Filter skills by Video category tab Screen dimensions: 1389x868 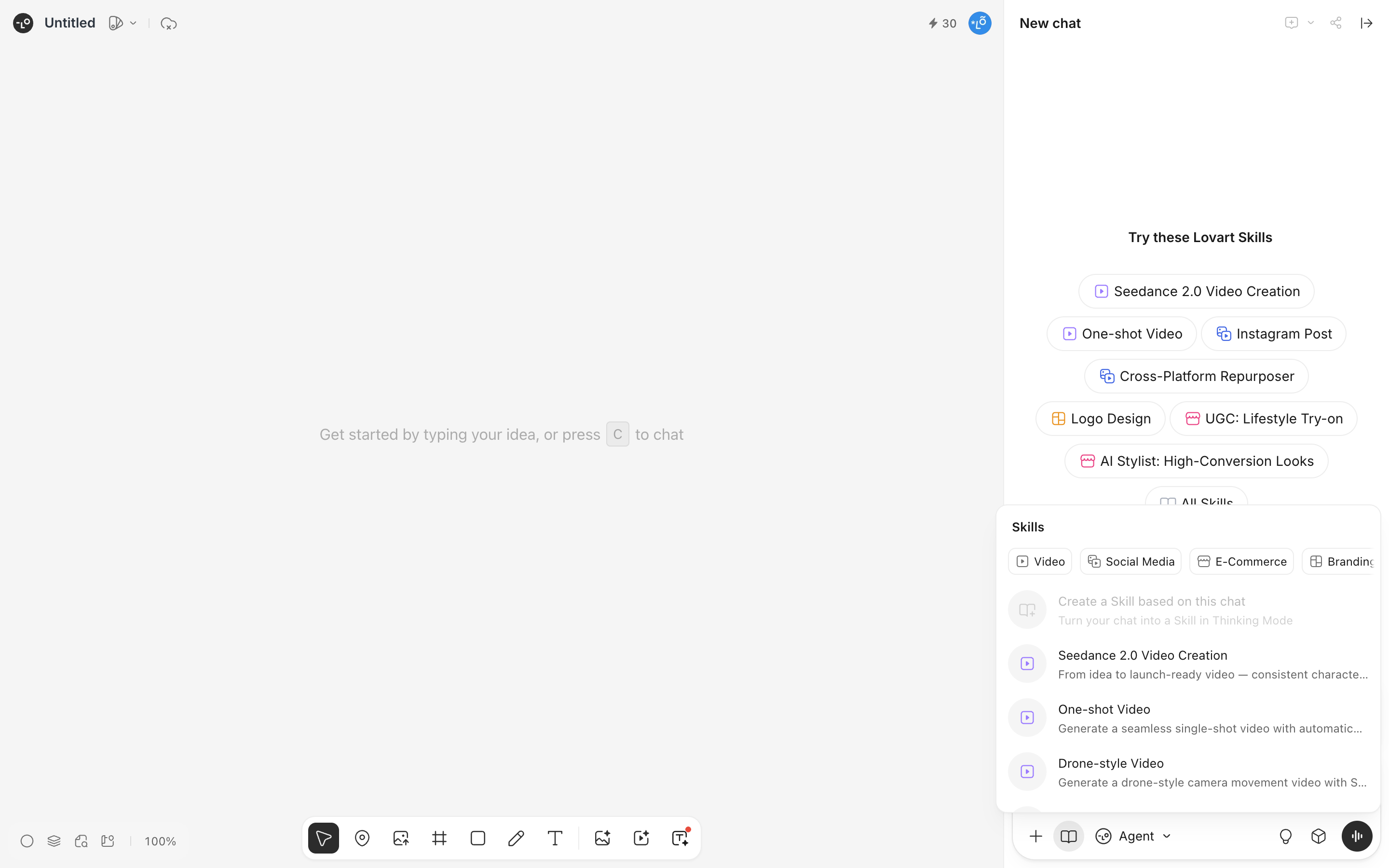[x=1040, y=561]
